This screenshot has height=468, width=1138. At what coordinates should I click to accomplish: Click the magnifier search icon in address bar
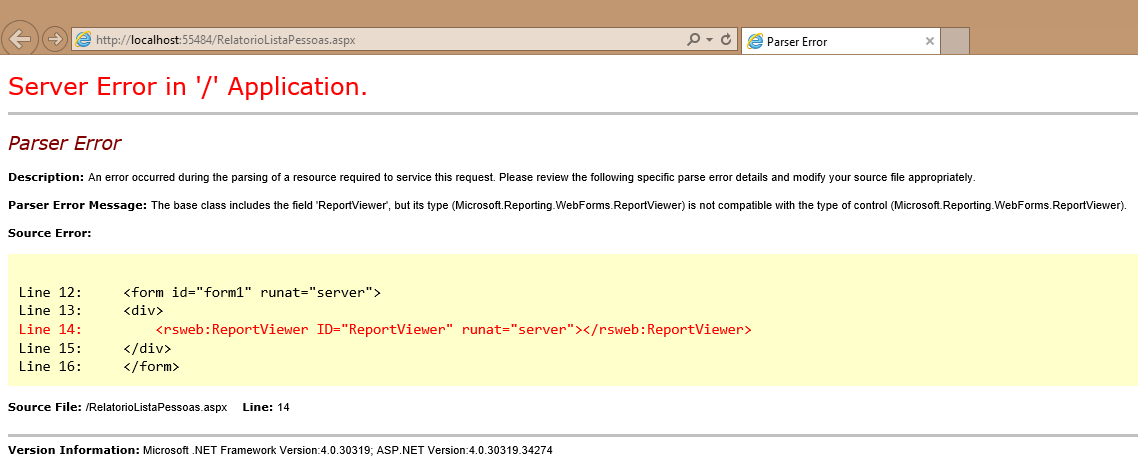[x=693, y=40]
